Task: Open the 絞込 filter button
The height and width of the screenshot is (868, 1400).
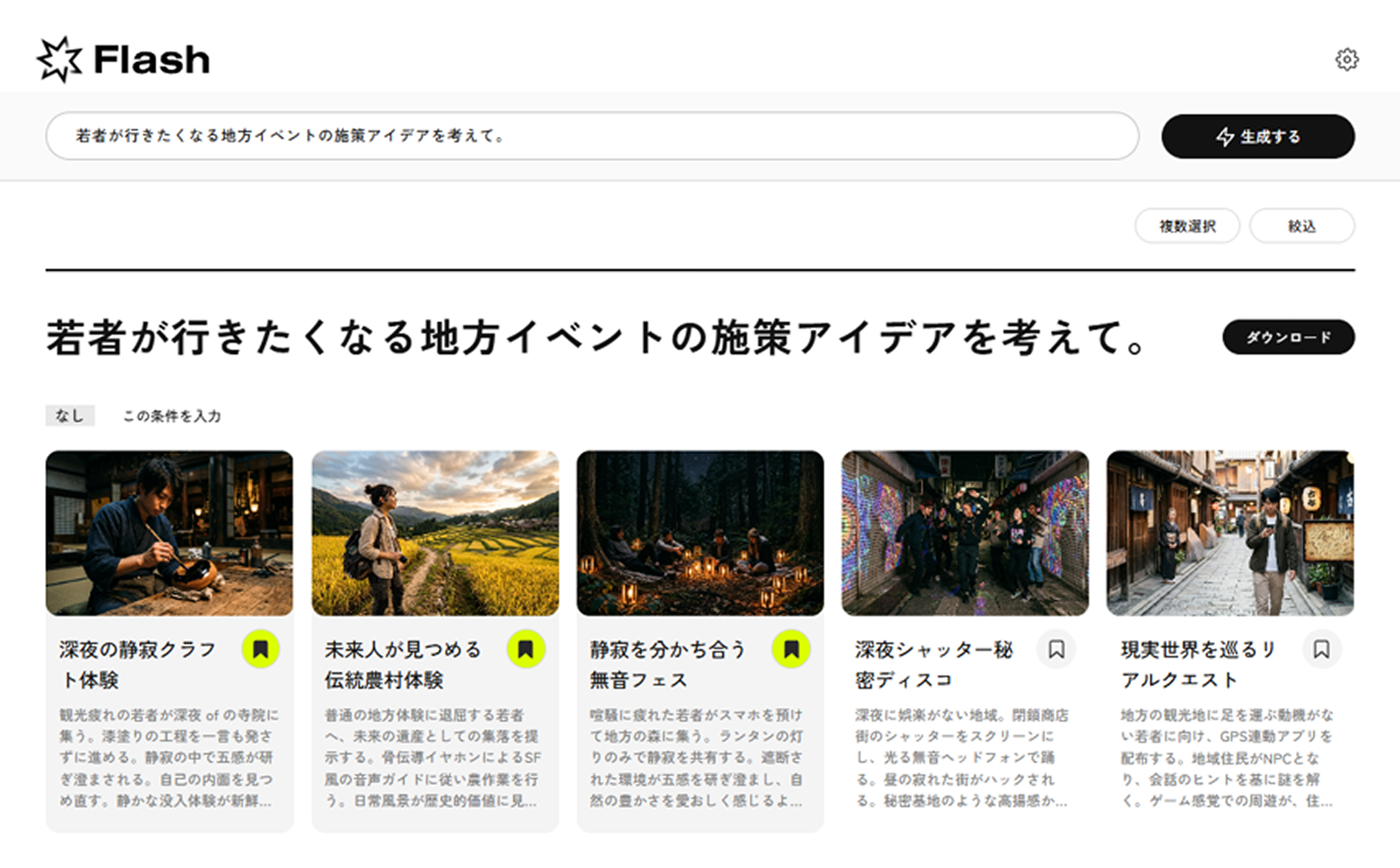Action: [x=1302, y=226]
